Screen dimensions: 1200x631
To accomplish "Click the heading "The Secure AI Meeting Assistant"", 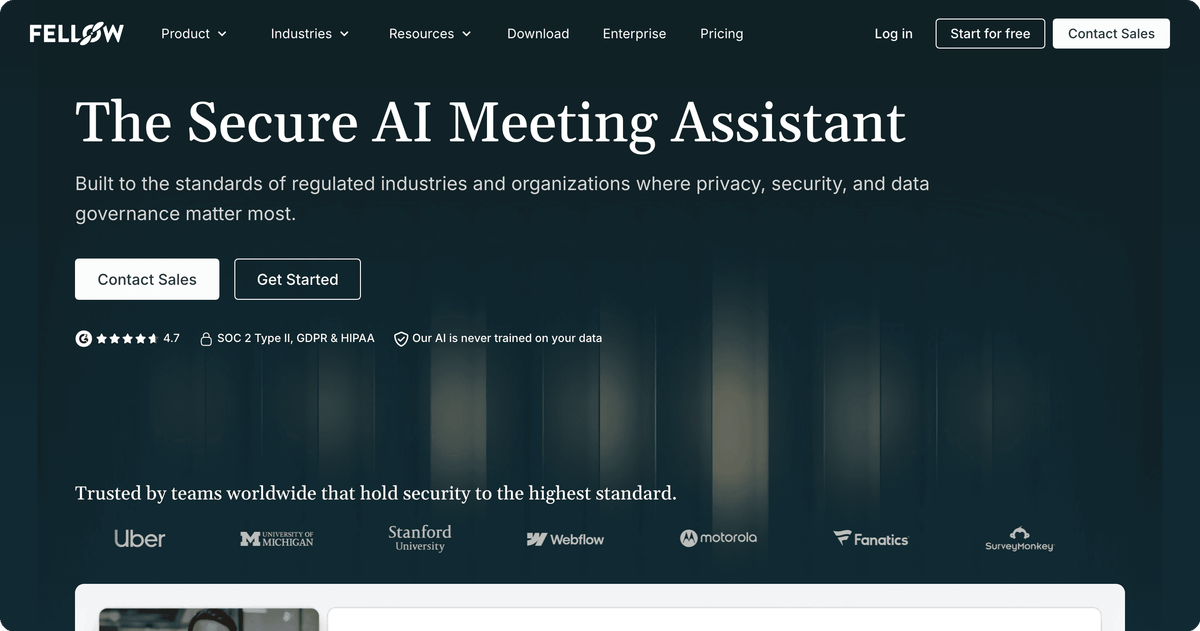I will click(490, 122).
